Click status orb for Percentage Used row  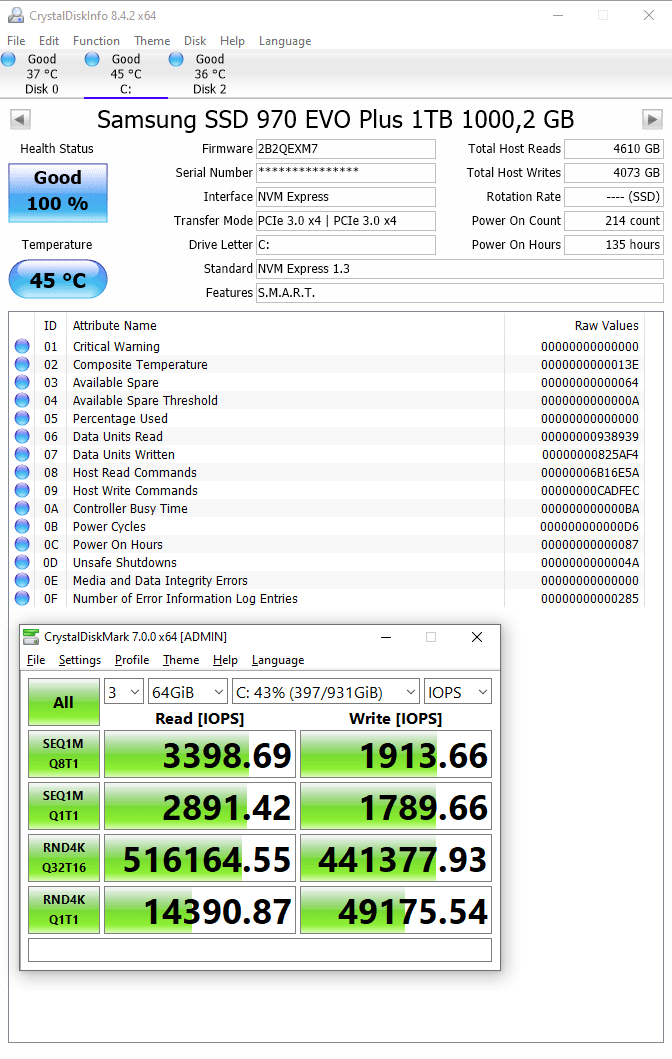(x=22, y=418)
